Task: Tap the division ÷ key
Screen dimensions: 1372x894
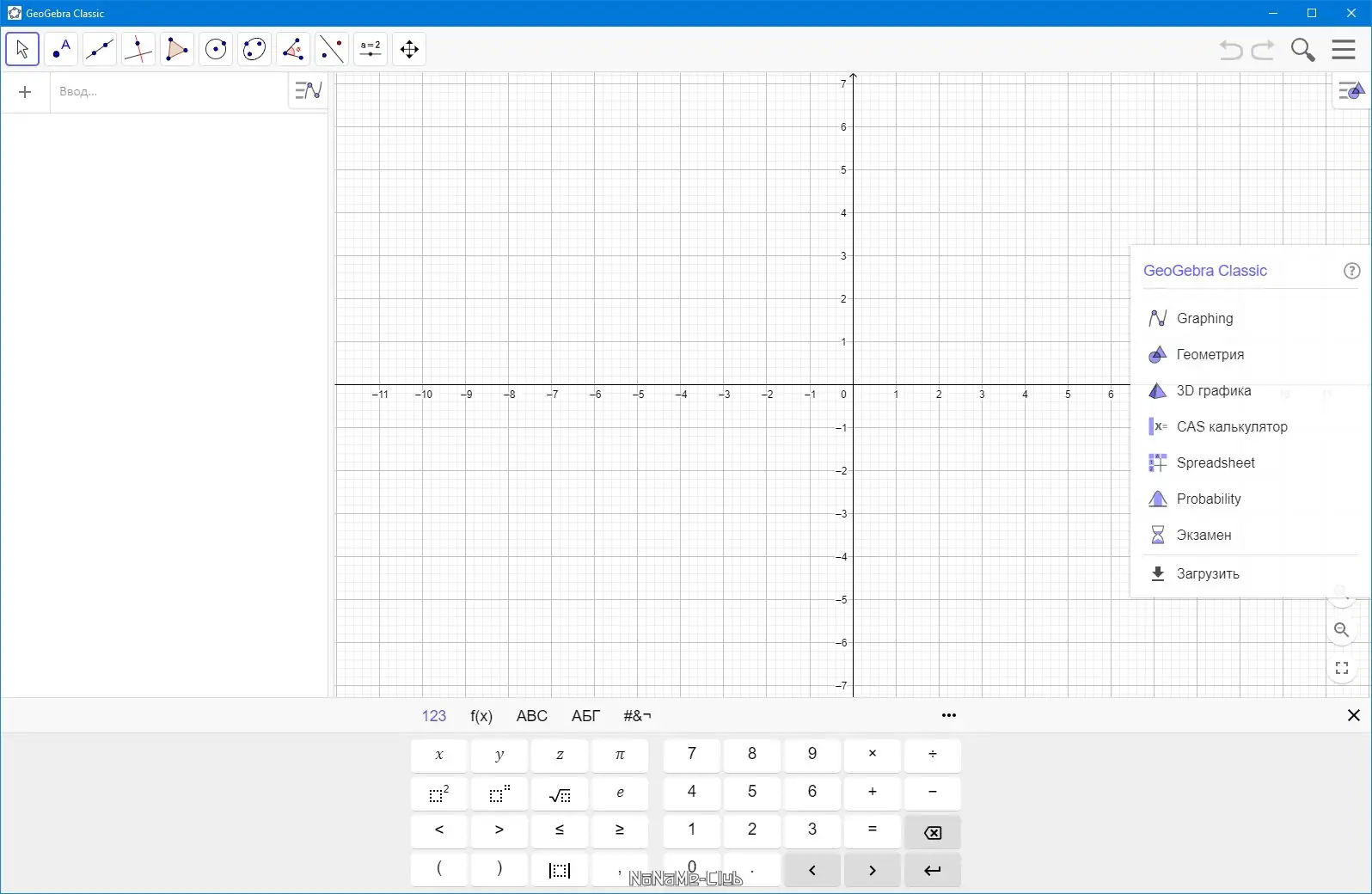Action: (x=933, y=755)
